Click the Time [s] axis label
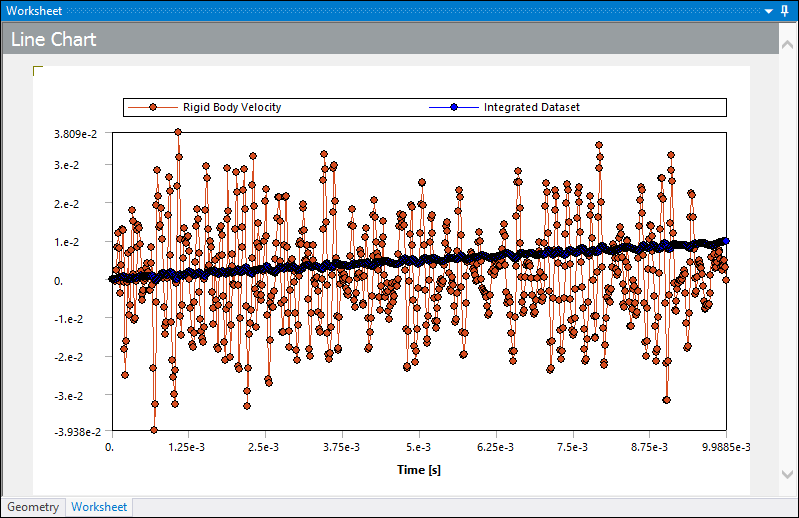This screenshot has width=799, height=518. tap(419, 470)
